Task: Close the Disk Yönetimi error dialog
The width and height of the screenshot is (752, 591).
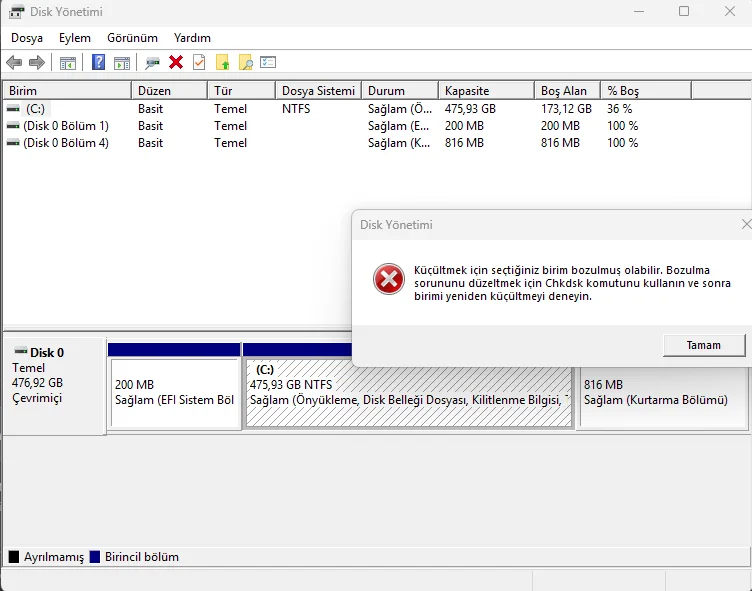Action: point(746,224)
